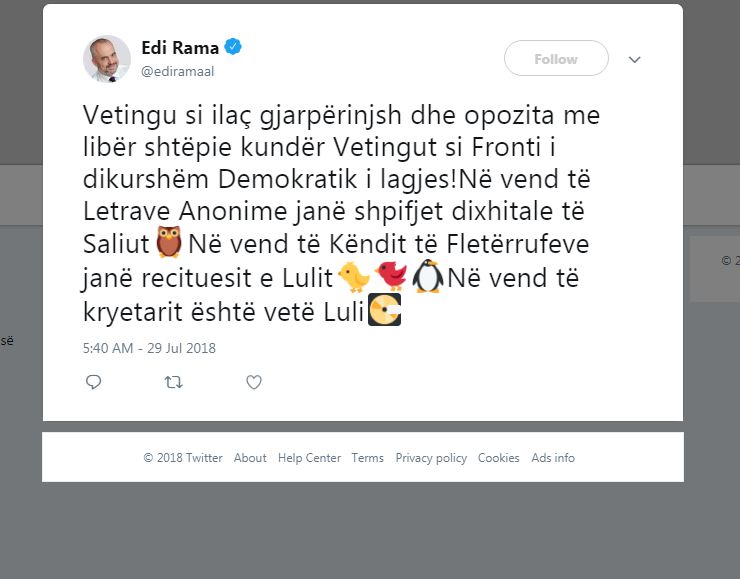View the Privacy policy link

point(431,458)
